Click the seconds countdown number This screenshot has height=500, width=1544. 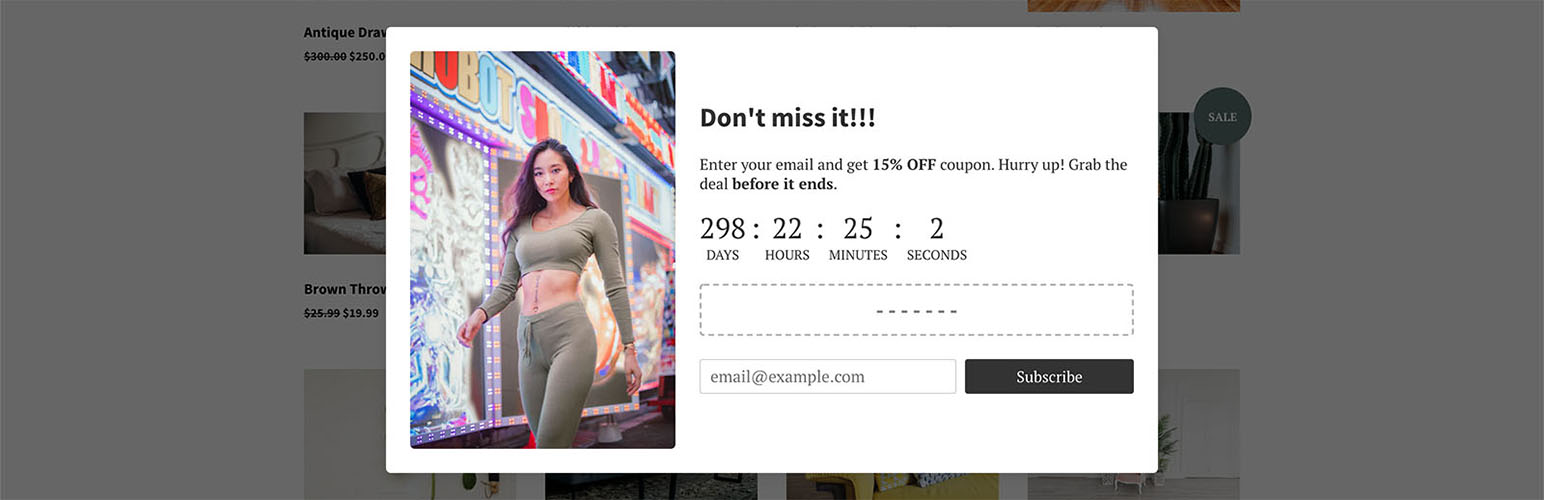point(937,229)
